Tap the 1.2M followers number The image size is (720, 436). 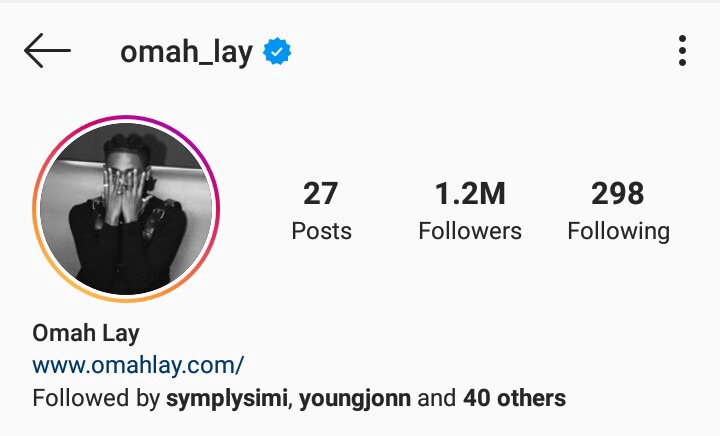(x=470, y=193)
